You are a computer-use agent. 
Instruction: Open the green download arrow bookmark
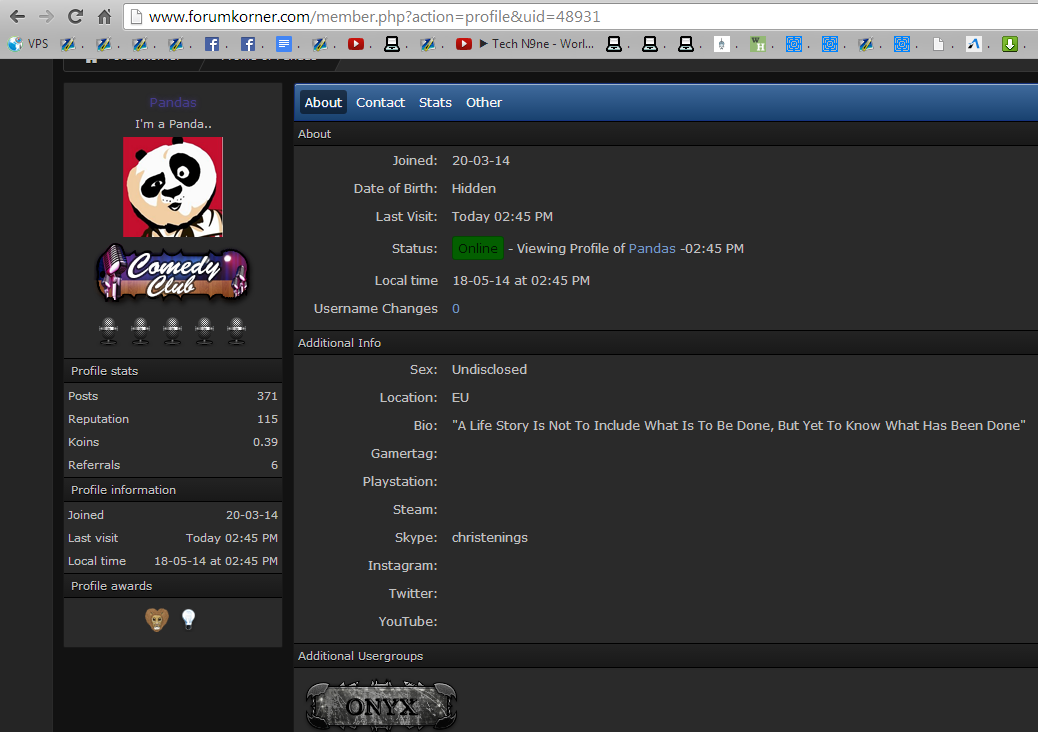pos(1010,44)
